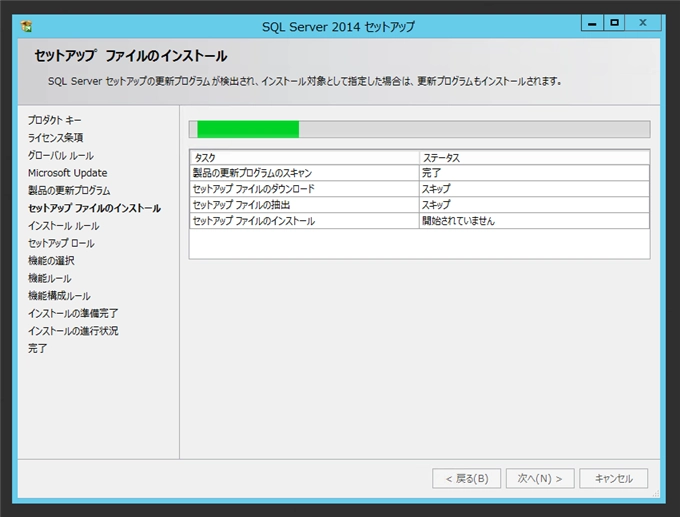Select セットアップ ファイルのインストール in the sidebar
The height and width of the screenshot is (517, 680).
coord(95,208)
